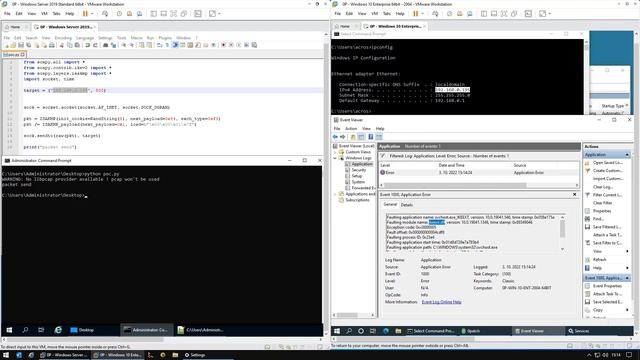Viewport: 640px width, 360px height.
Task: Click the snapshot clock icon in the left VMware toolbar
Action: tap(119, 13)
